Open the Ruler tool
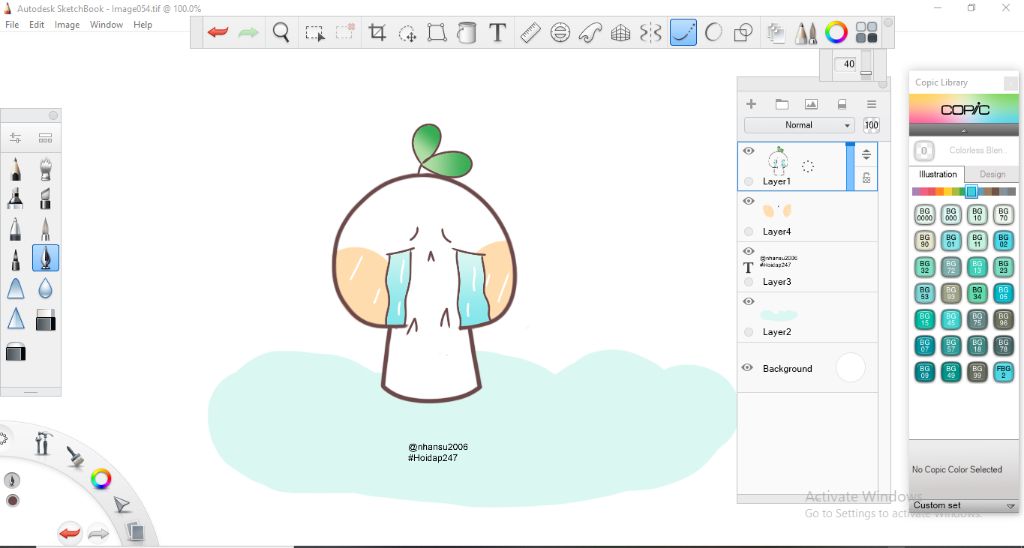 pyautogui.click(x=530, y=33)
